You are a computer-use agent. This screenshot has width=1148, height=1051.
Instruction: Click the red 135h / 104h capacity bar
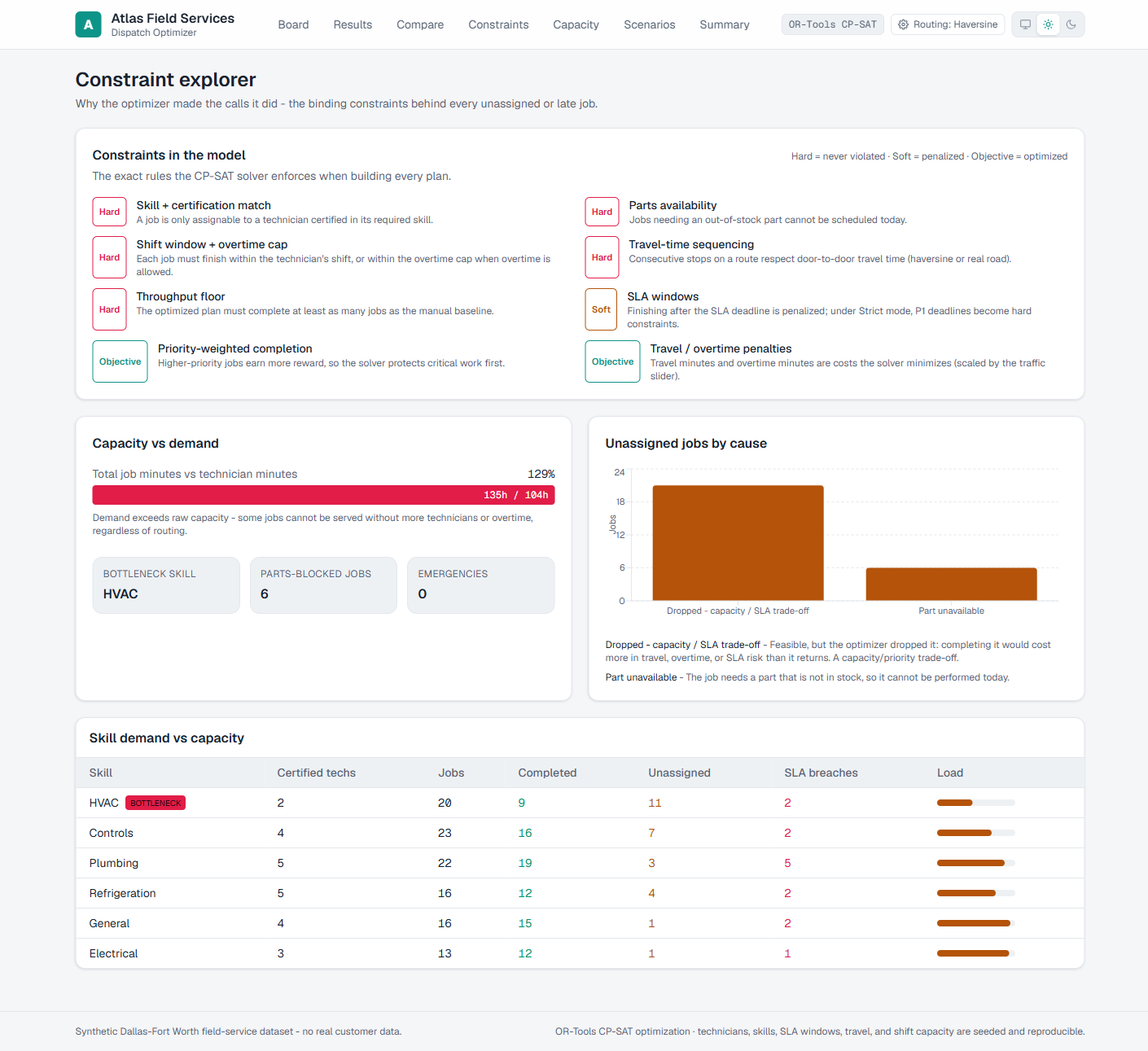tap(323, 495)
